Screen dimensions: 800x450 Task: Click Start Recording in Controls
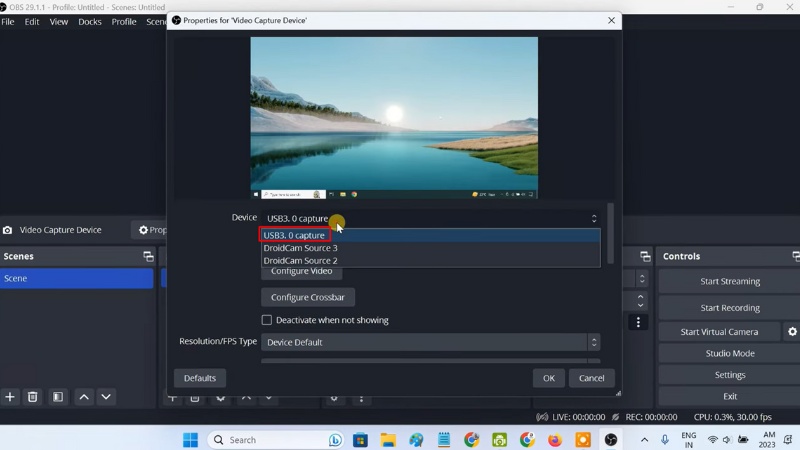coord(730,308)
